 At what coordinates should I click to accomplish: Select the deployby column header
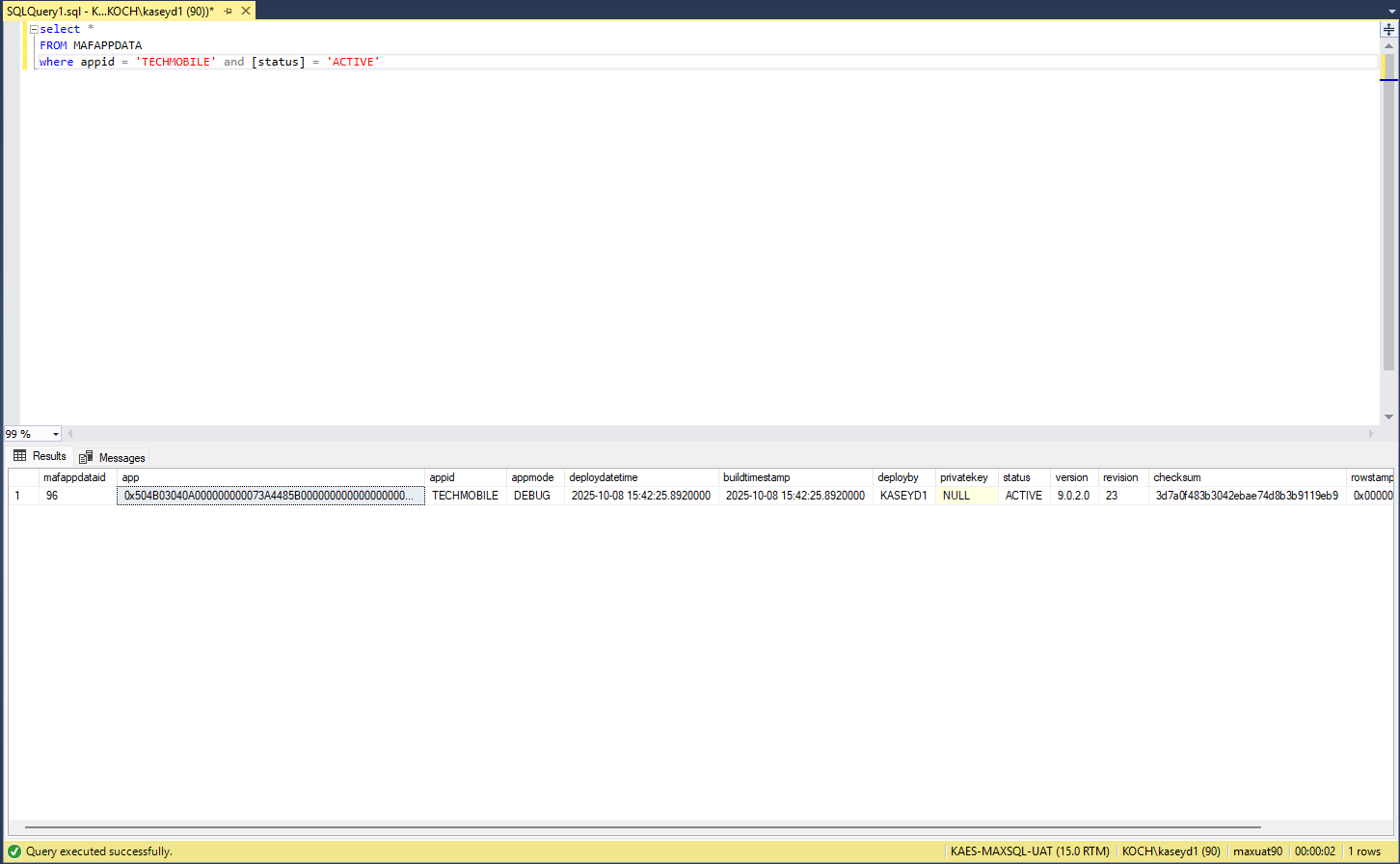pos(904,477)
